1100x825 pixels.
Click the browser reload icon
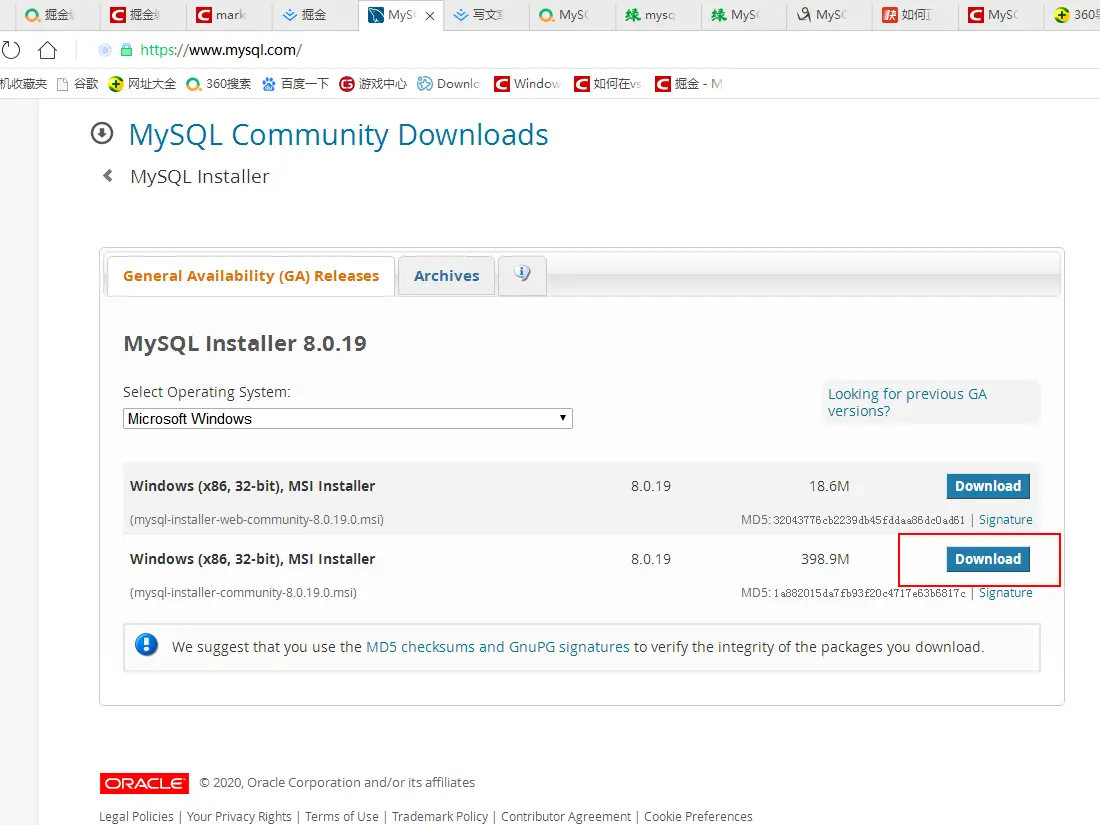click(11, 50)
